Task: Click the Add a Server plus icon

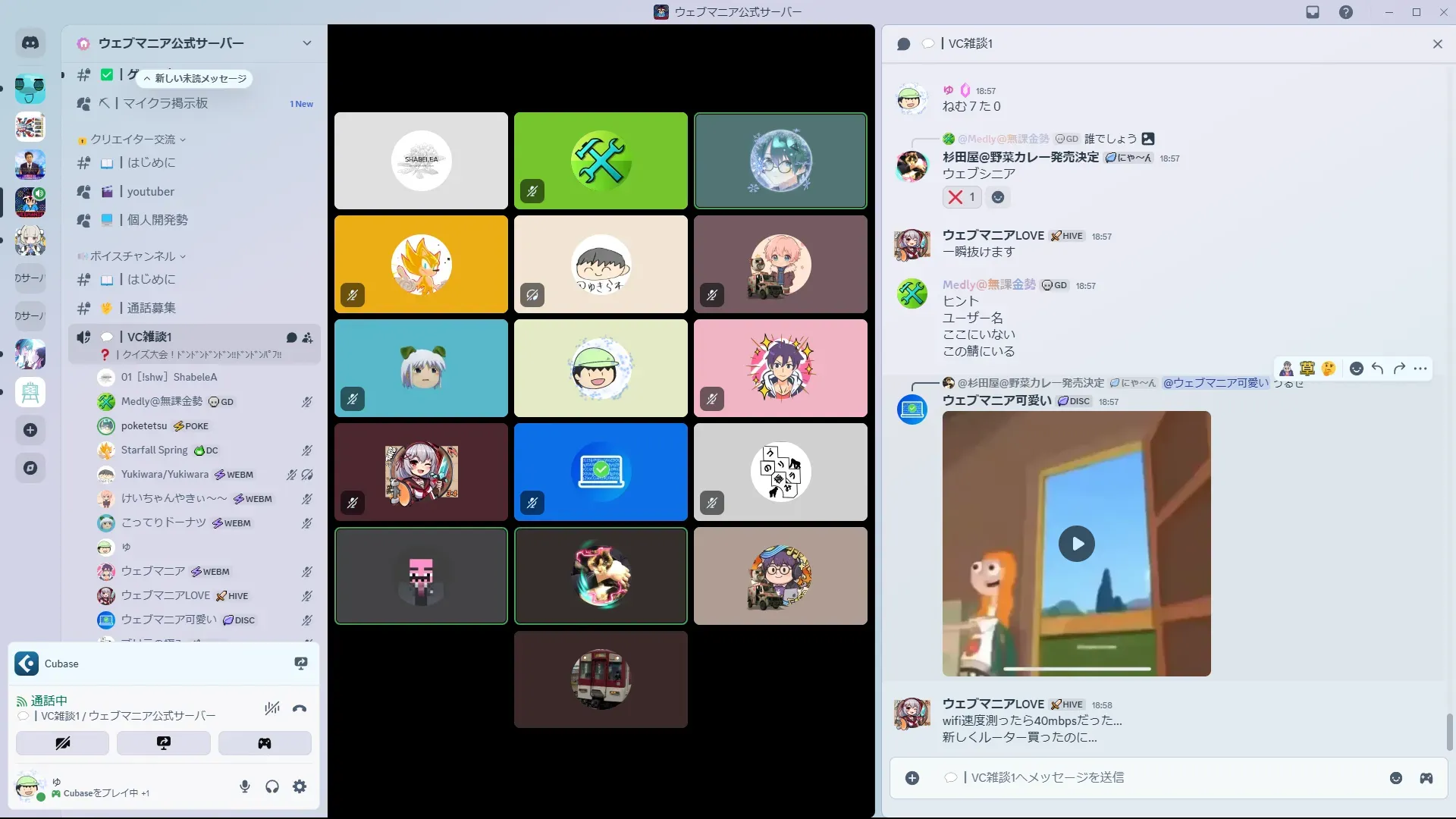Action: (30, 430)
